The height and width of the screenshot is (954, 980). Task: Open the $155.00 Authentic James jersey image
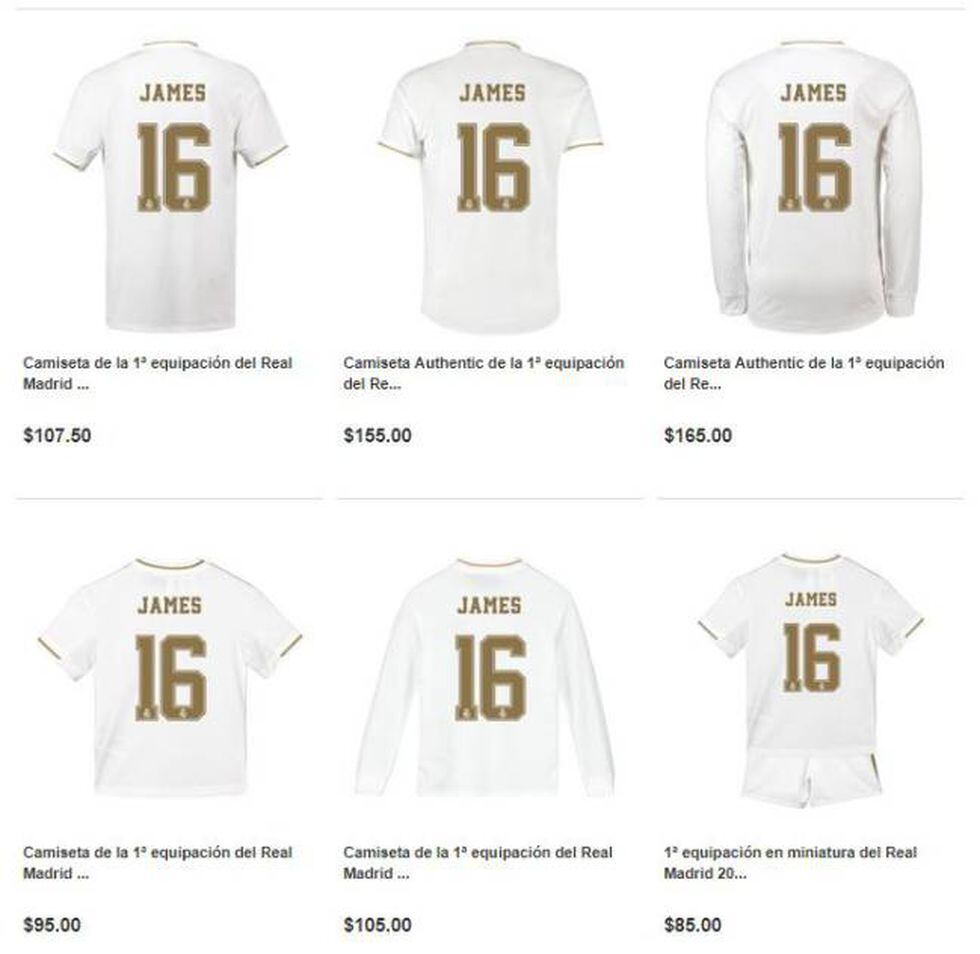(x=491, y=186)
